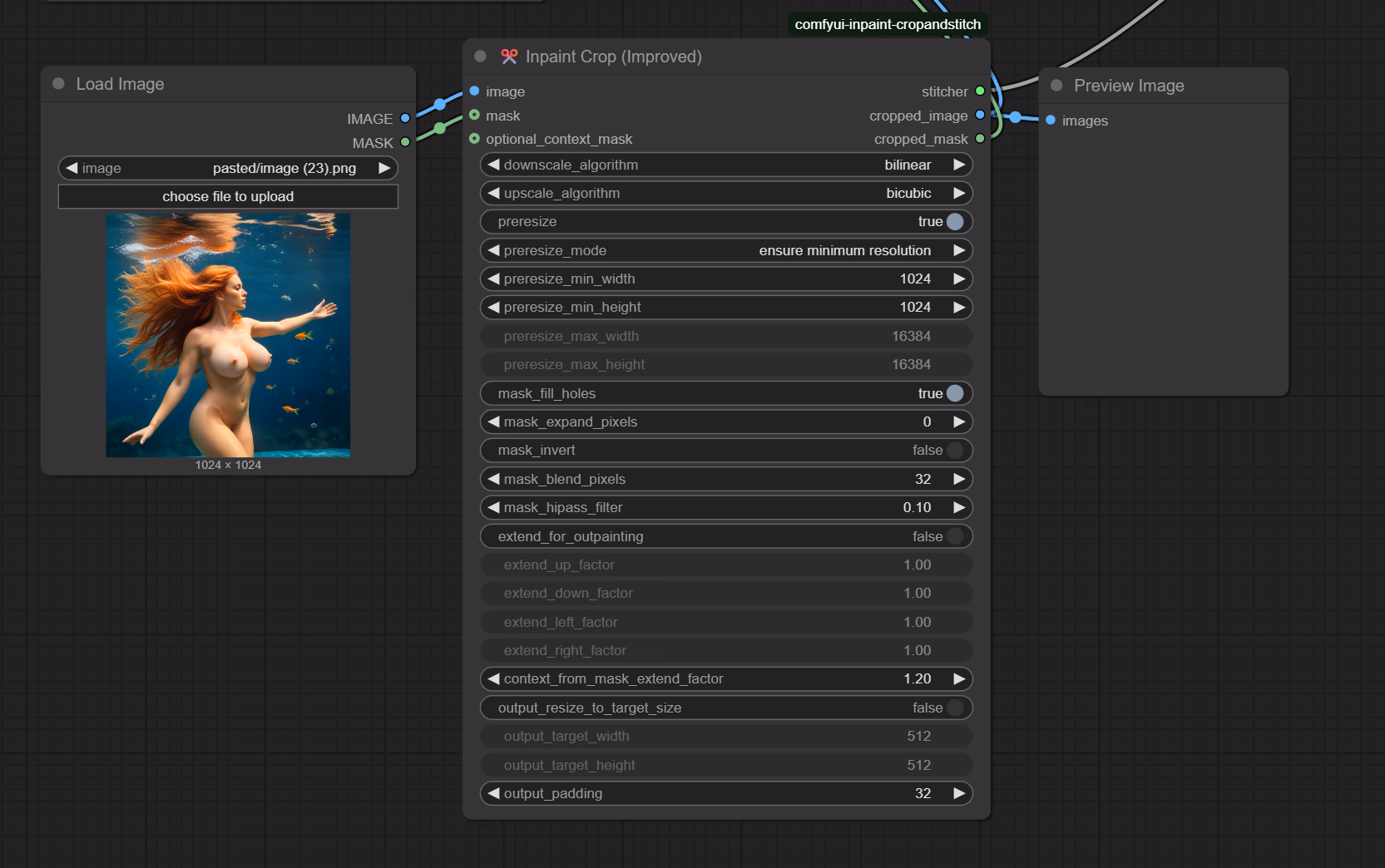Click the images input port on Preview Image
1385x868 pixels.
pyautogui.click(x=1051, y=121)
